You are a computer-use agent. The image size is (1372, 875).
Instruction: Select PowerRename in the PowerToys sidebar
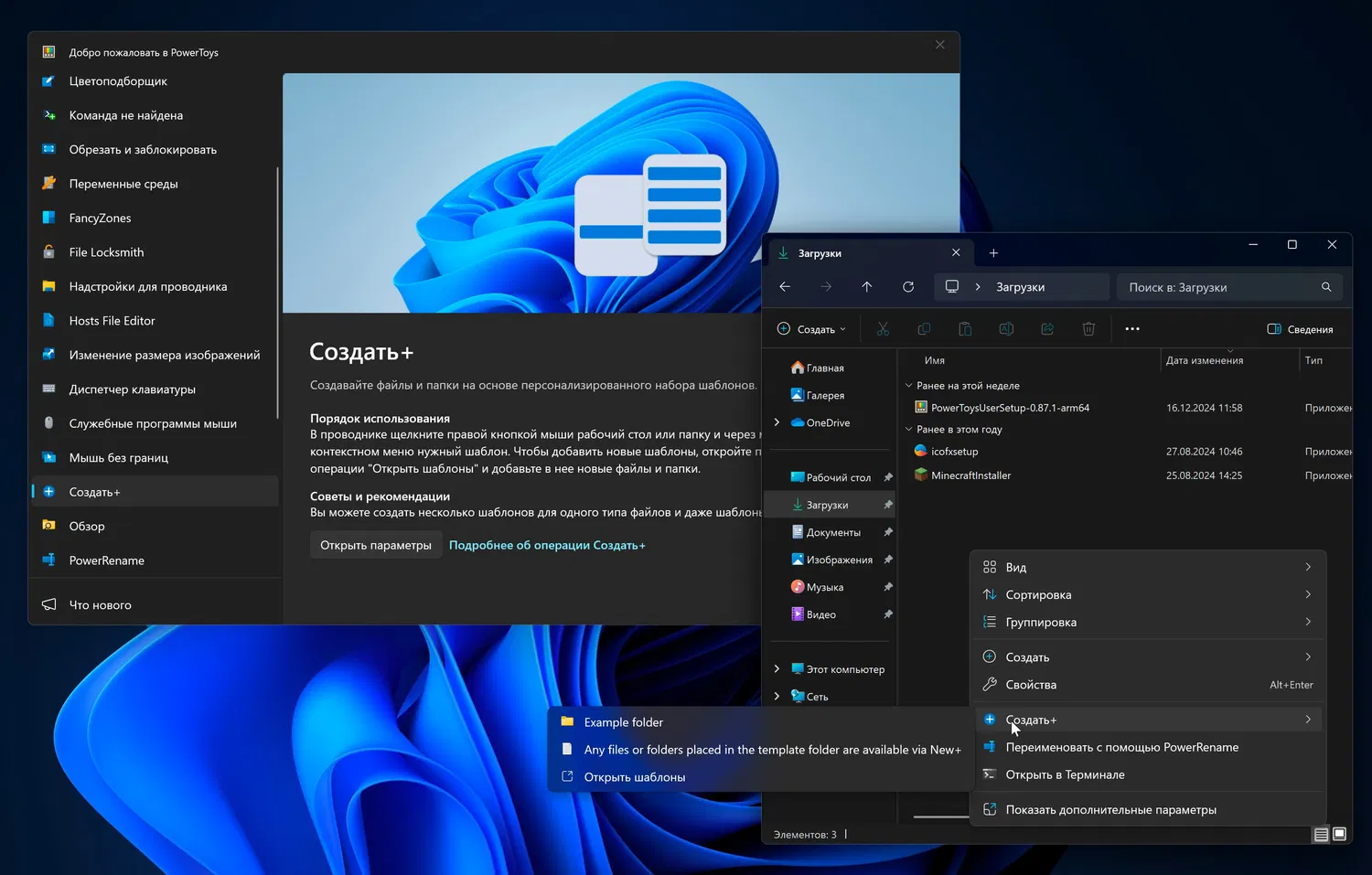click(154, 560)
